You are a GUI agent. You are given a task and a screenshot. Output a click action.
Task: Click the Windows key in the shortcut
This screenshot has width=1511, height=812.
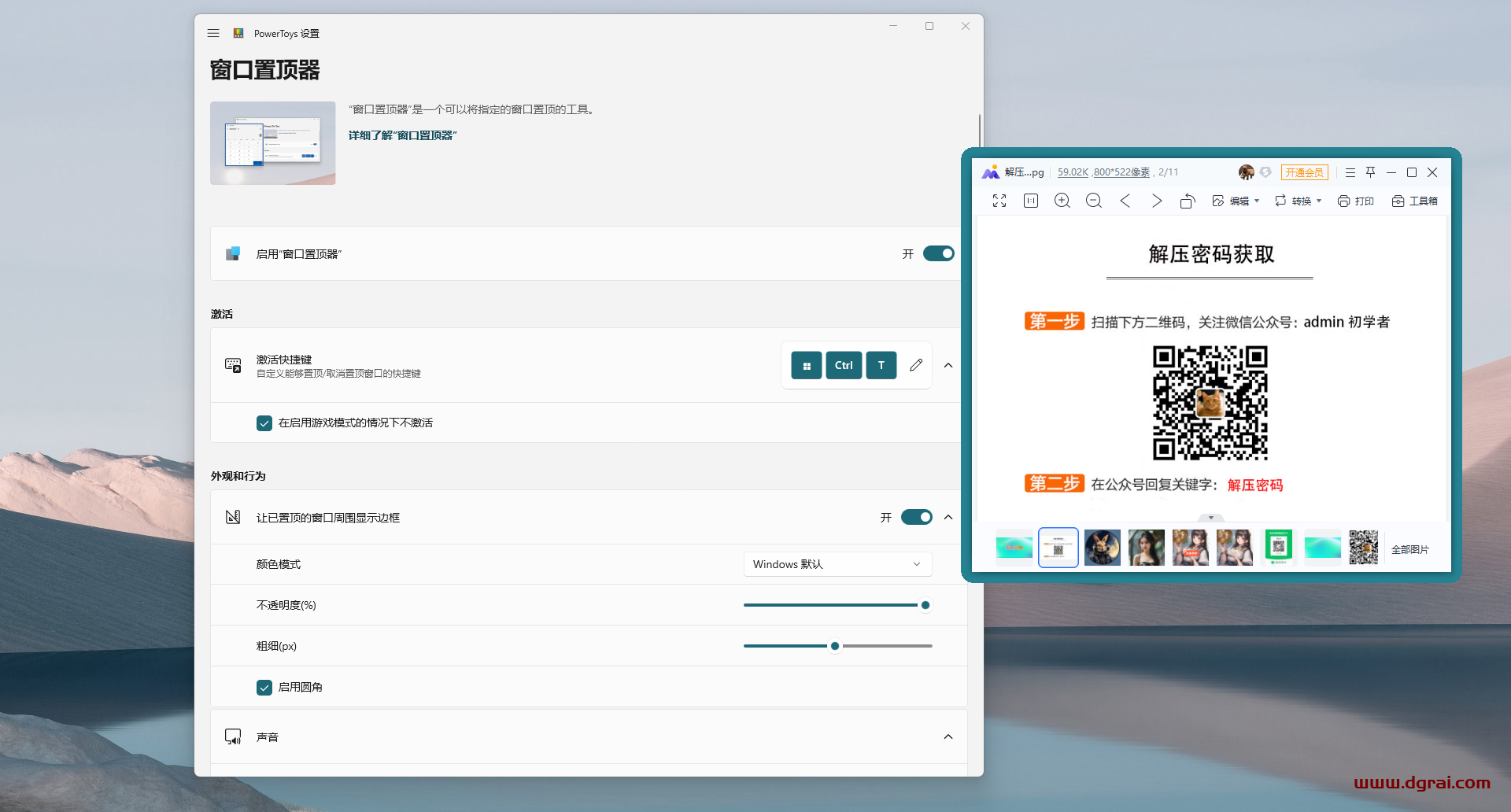pyautogui.click(x=807, y=365)
